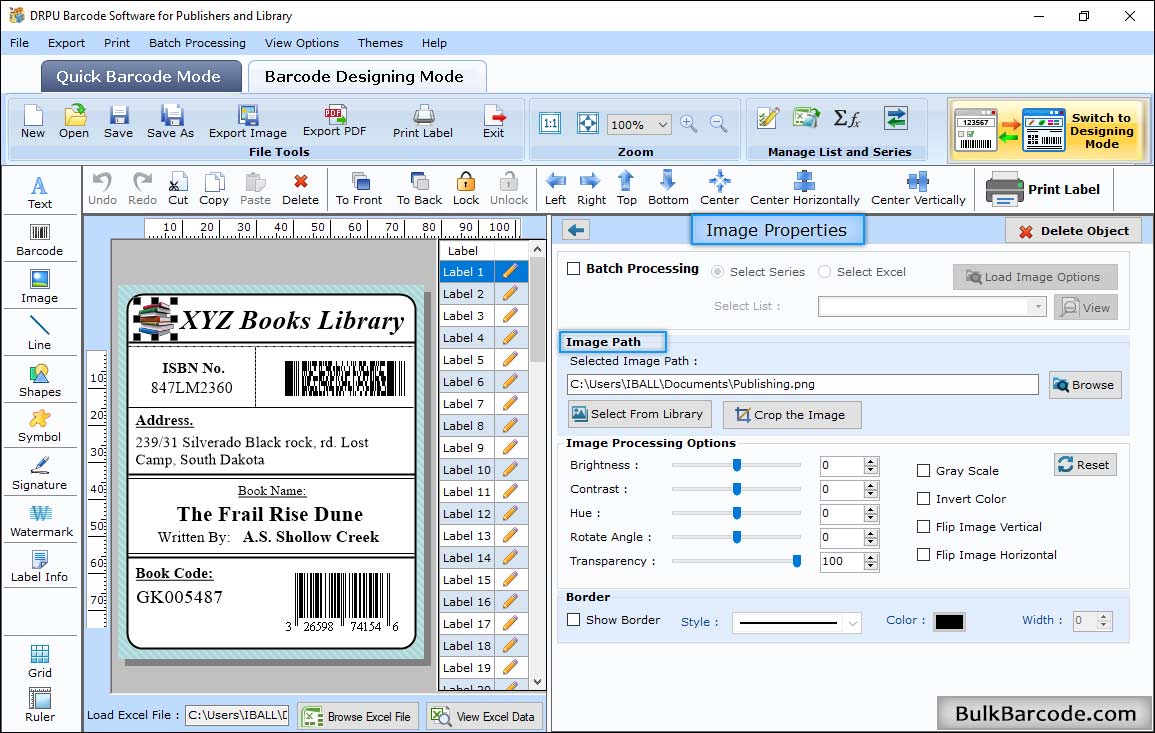Screen dimensions: 1155x733
Task: Open the formula series (Σfx) icon
Action: (x=846, y=118)
